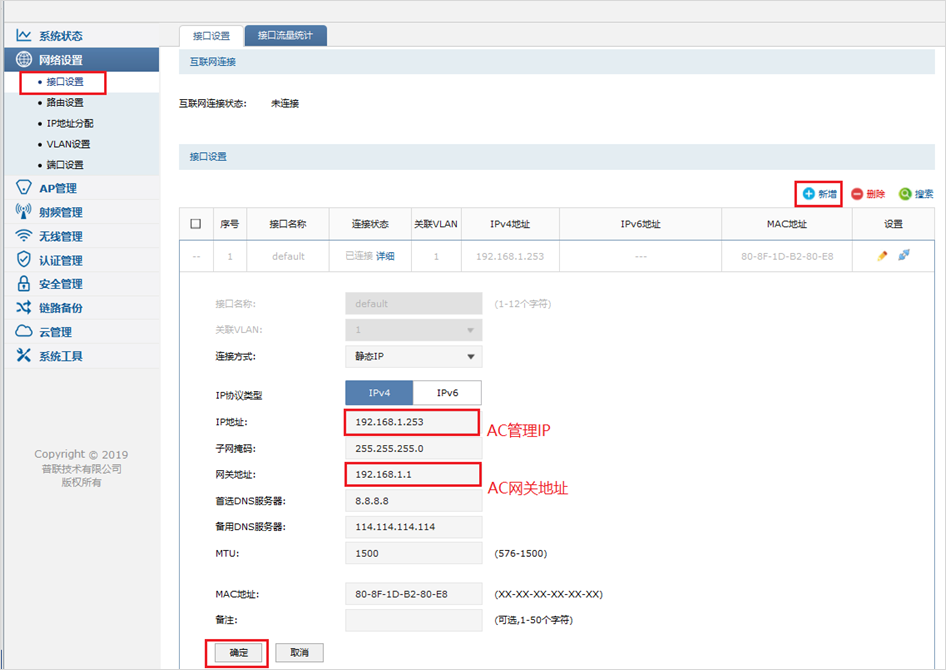
Task: Switch to the 接口流量统计 tab
Action: click(x=285, y=36)
